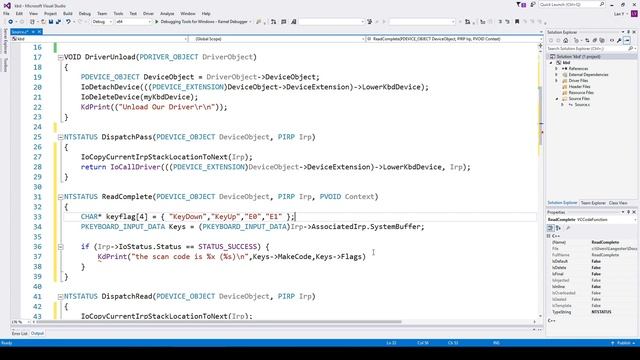
Task: Click the toolbar bookmark icon
Action: (x=517, y=22)
